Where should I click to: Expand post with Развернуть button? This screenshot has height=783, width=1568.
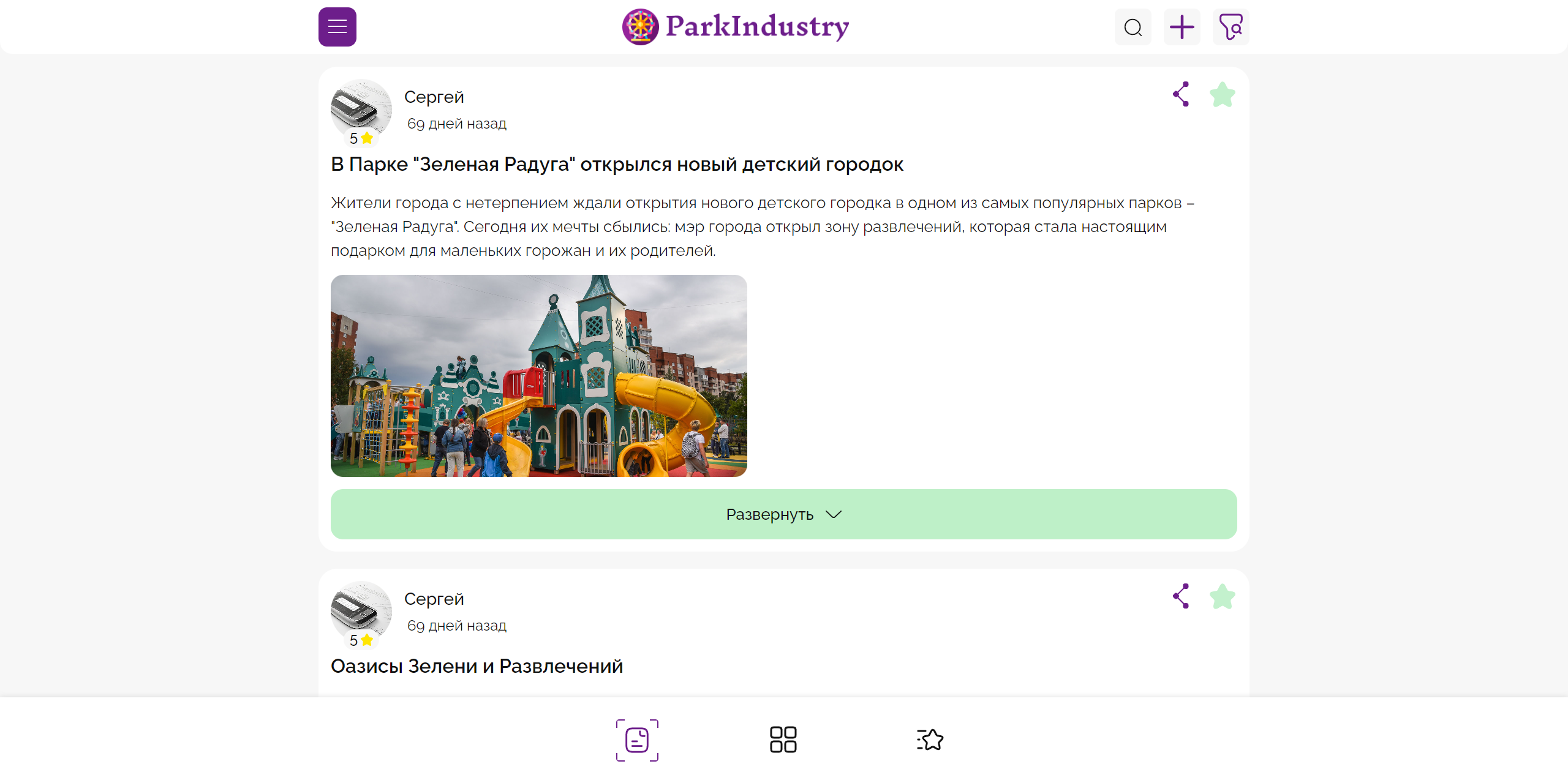coord(769,514)
